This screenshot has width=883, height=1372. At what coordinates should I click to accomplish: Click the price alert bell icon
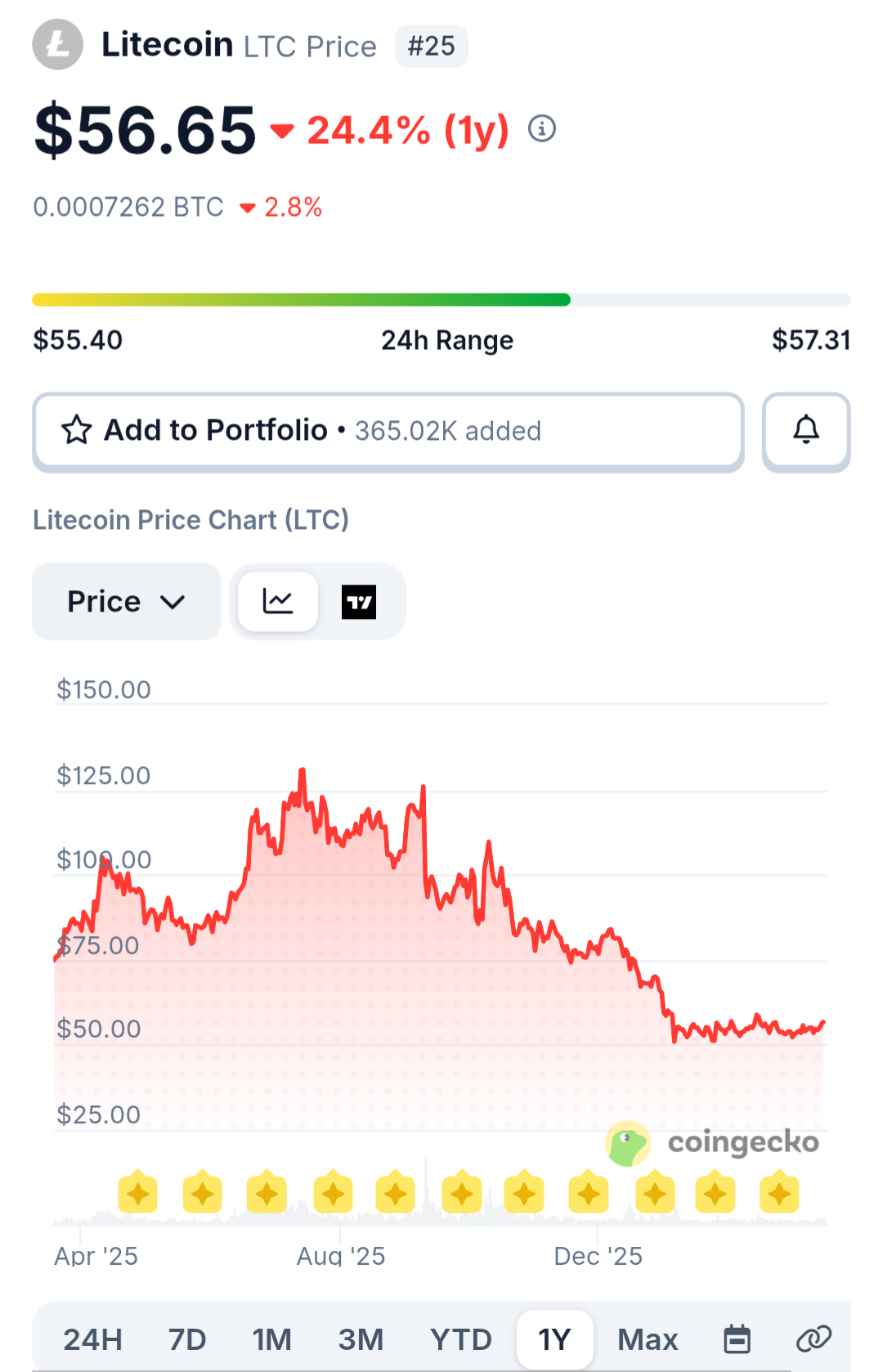[x=806, y=431]
